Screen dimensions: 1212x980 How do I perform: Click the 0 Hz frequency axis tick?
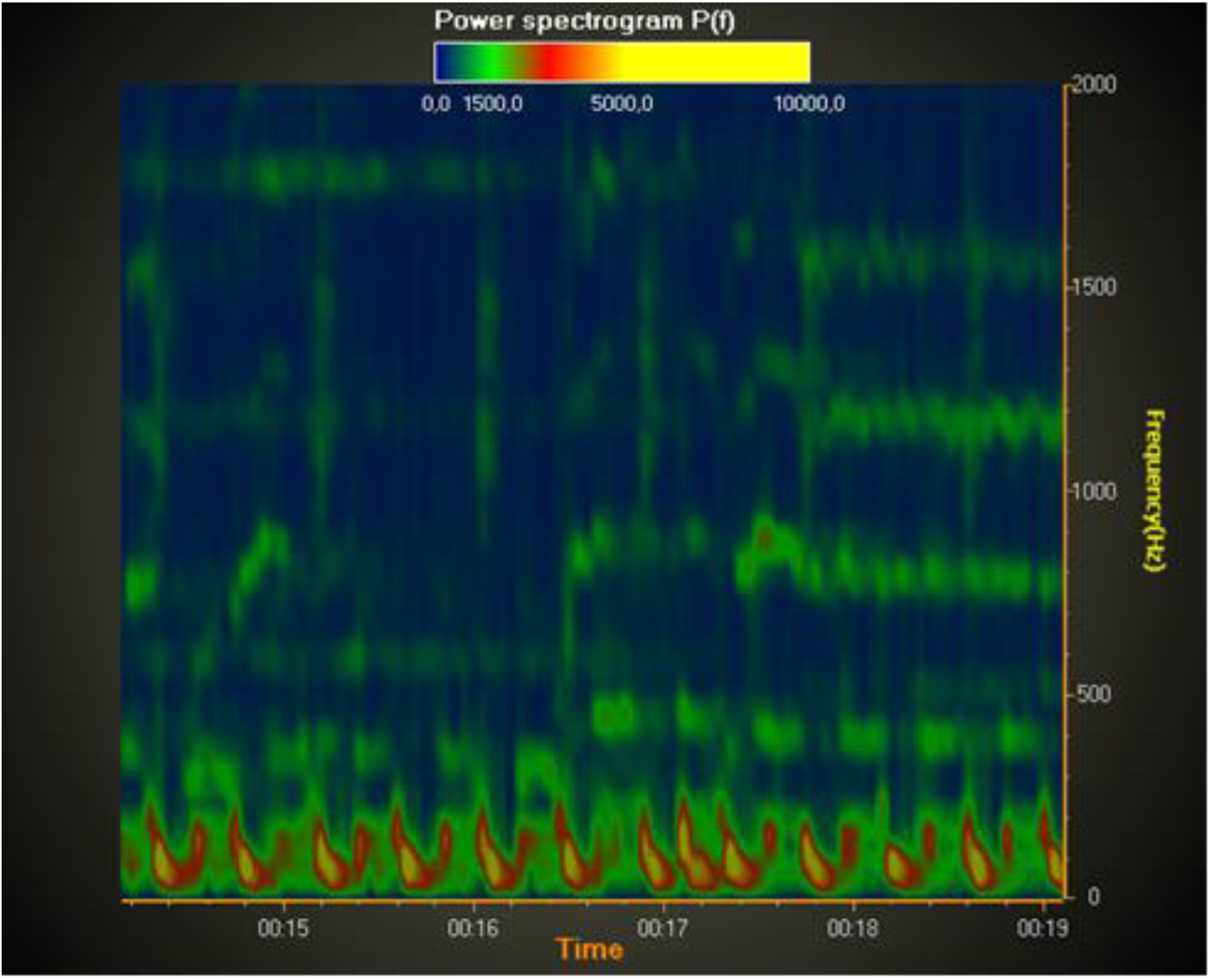pos(1093,896)
